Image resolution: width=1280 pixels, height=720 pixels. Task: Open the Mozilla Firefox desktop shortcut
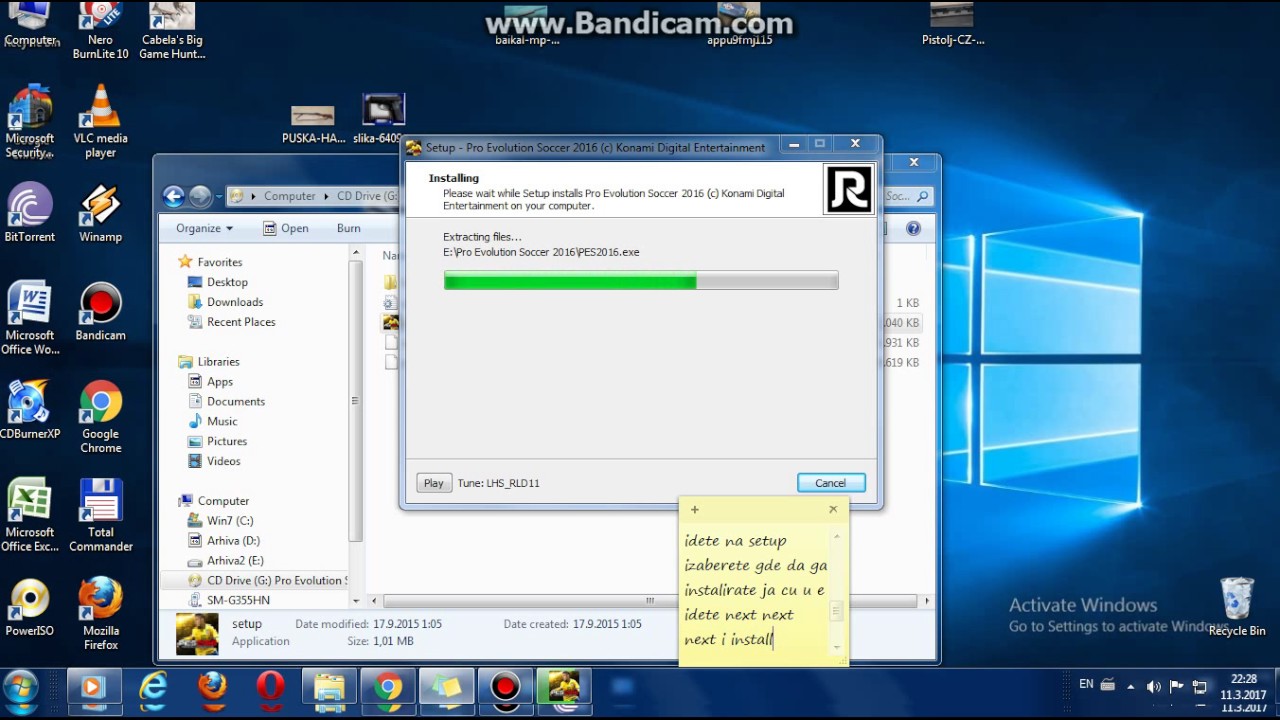100,613
